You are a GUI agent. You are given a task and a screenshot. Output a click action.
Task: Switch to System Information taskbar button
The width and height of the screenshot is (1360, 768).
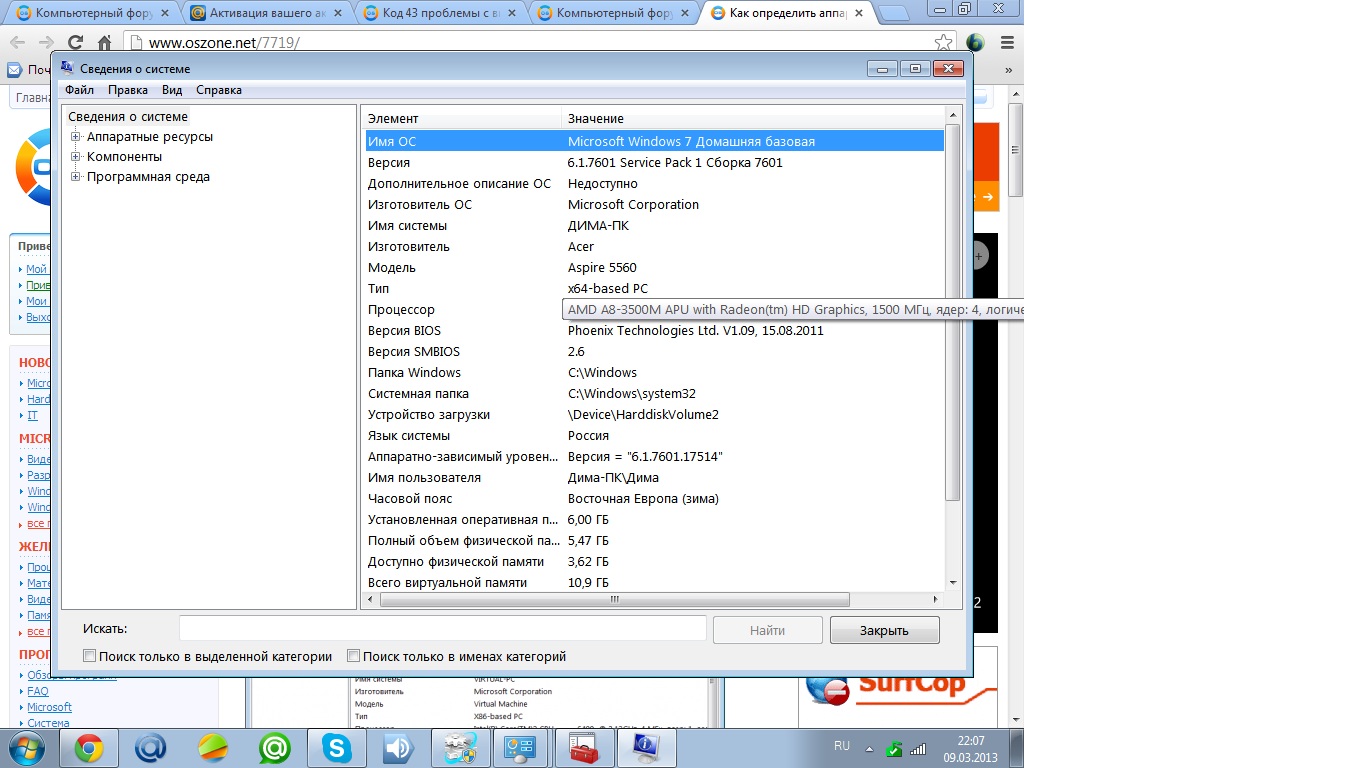click(x=647, y=748)
